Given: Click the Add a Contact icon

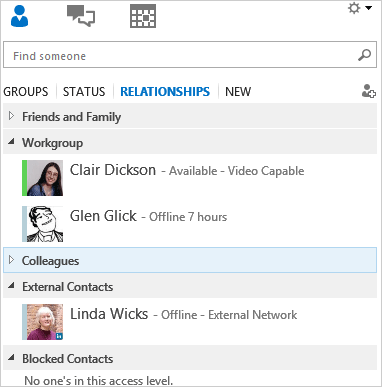Looking at the screenshot, I should pyautogui.click(x=369, y=91).
